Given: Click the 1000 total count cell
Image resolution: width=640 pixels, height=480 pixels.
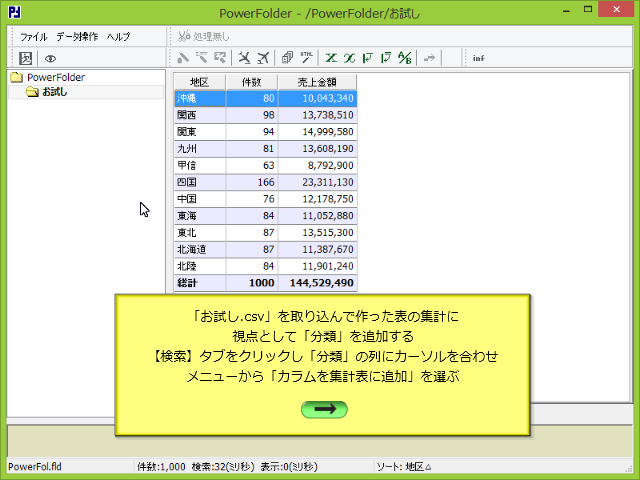Looking at the screenshot, I should pyautogui.click(x=252, y=283).
